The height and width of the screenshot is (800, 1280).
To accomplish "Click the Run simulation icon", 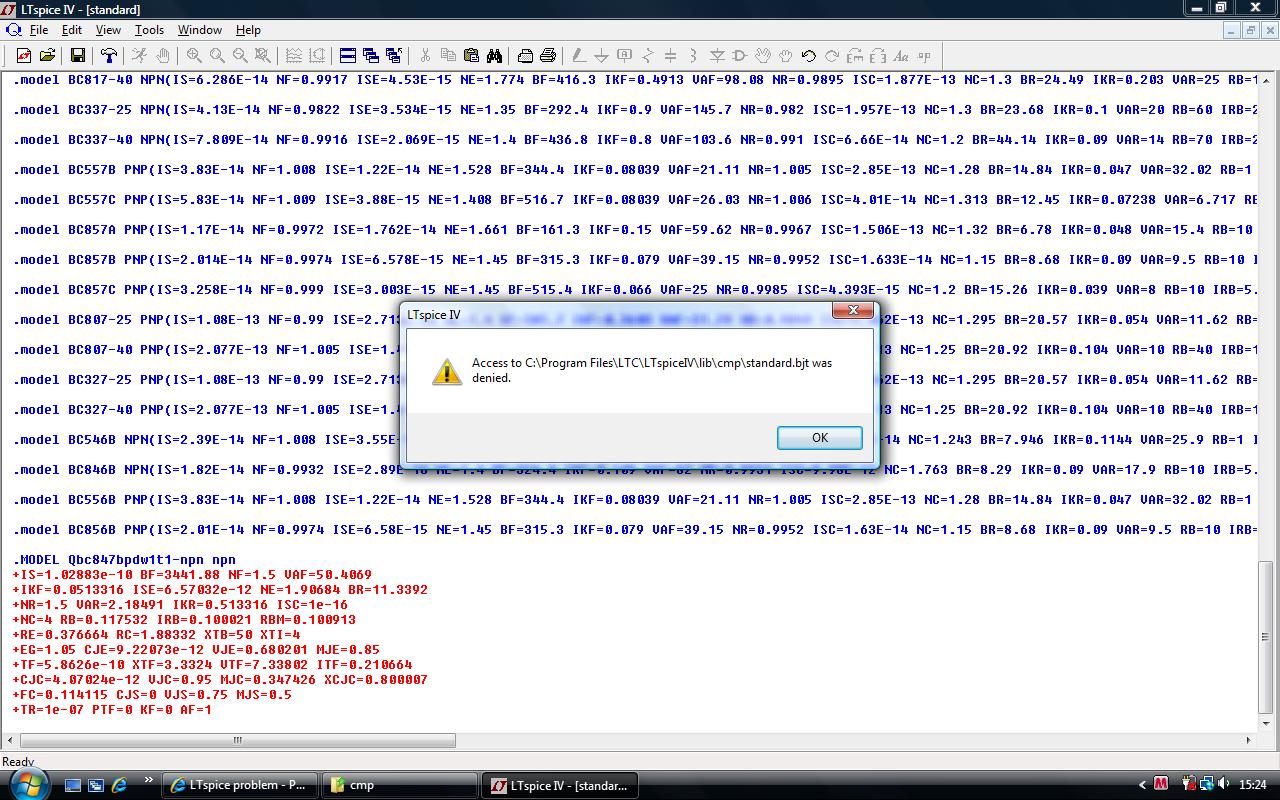I will pos(140,56).
